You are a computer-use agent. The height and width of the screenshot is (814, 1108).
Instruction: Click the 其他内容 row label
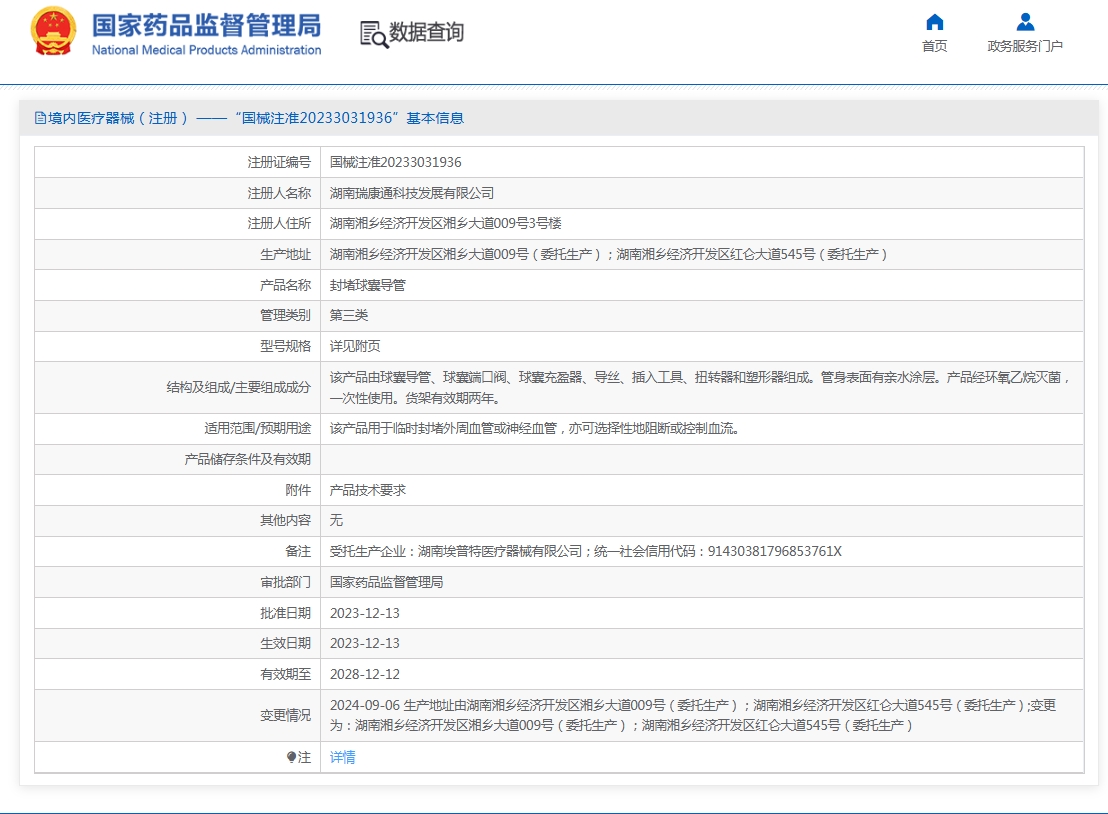click(285, 520)
